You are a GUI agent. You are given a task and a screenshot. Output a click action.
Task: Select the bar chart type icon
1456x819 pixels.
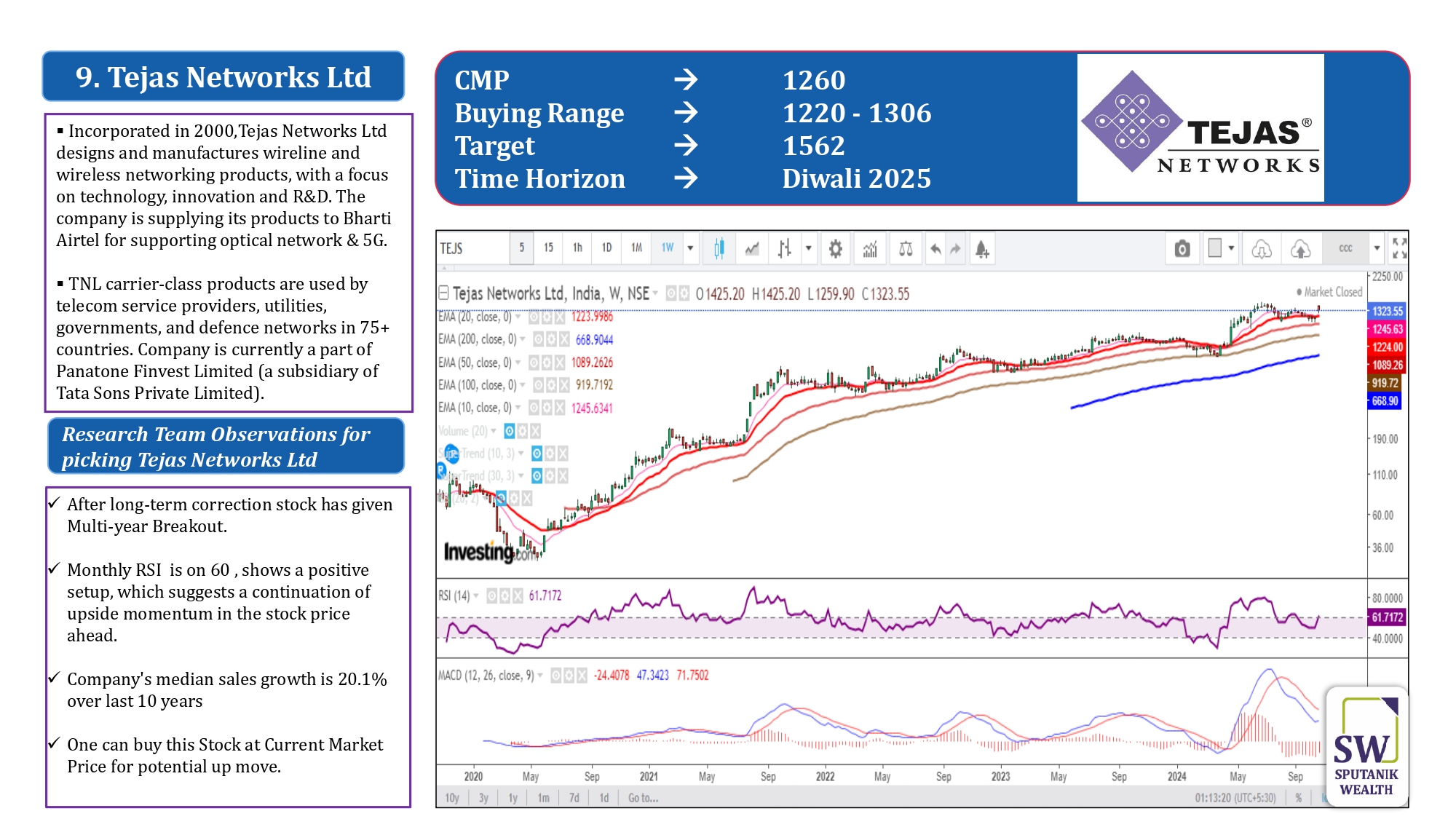pyautogui.click(x=784, y=249)
